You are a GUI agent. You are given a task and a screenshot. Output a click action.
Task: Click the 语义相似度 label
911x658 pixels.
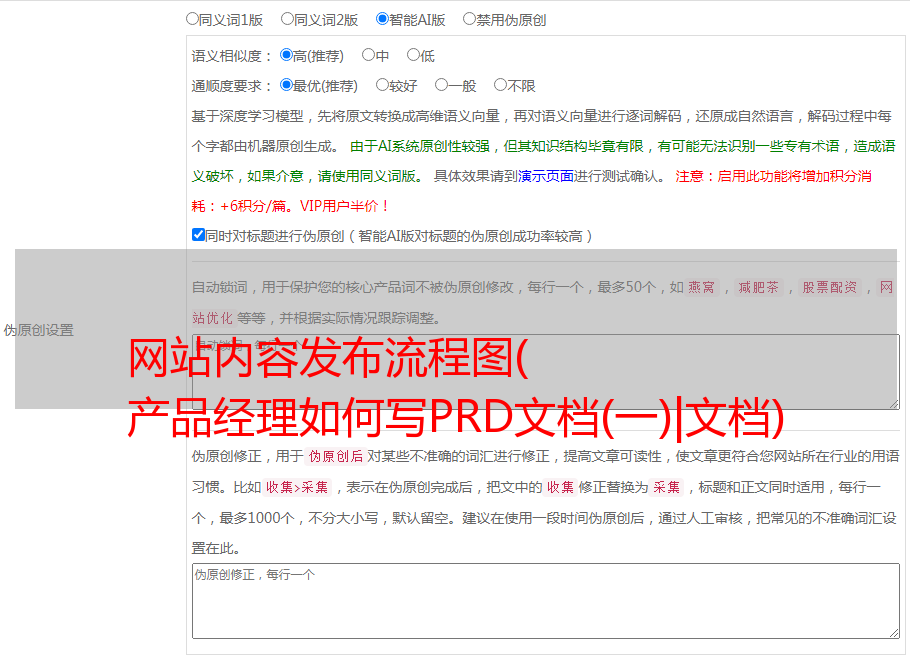232,56
